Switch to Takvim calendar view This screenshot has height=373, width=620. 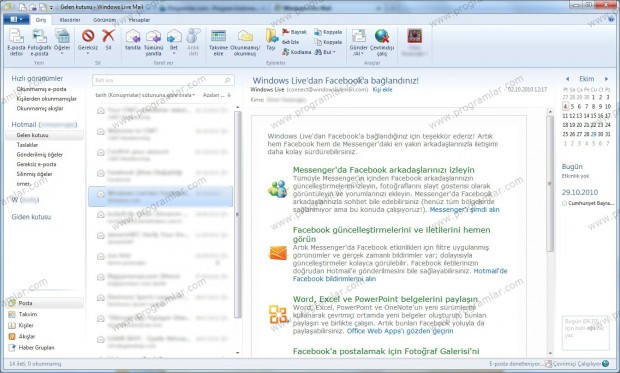23,314
